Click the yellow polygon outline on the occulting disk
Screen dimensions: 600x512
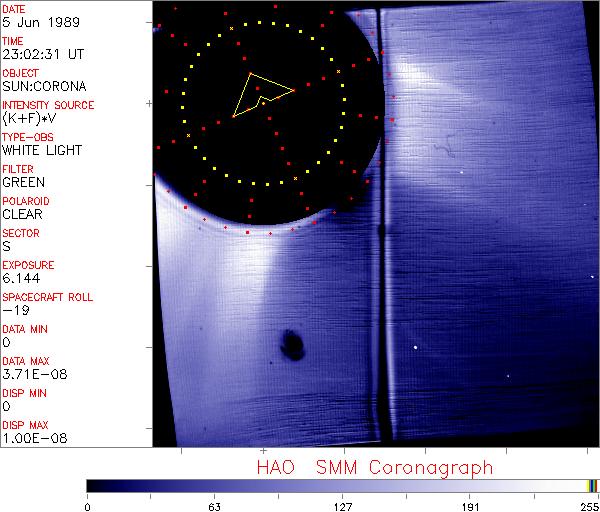[263, 95]
